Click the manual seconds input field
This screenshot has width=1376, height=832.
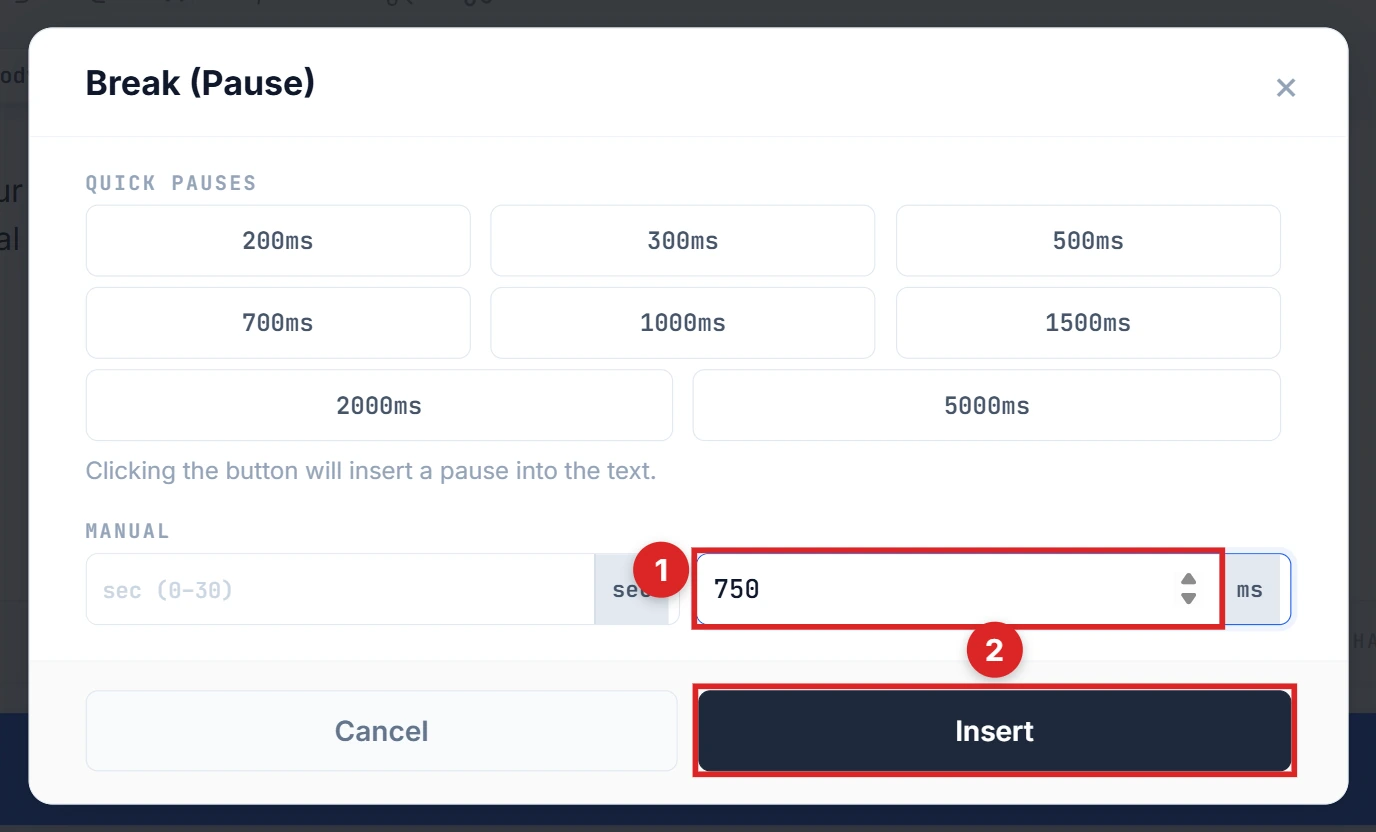[x=340, y=589]
